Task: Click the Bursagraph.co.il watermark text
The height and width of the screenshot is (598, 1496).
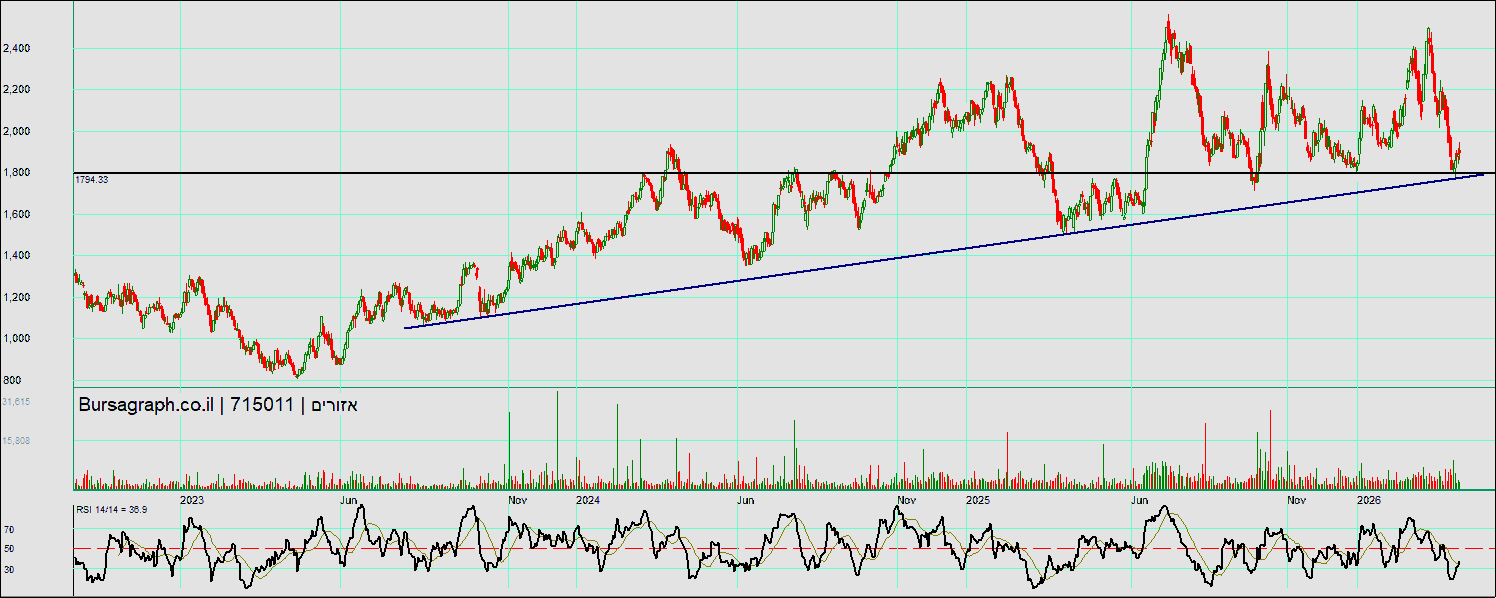Action: 146,405
